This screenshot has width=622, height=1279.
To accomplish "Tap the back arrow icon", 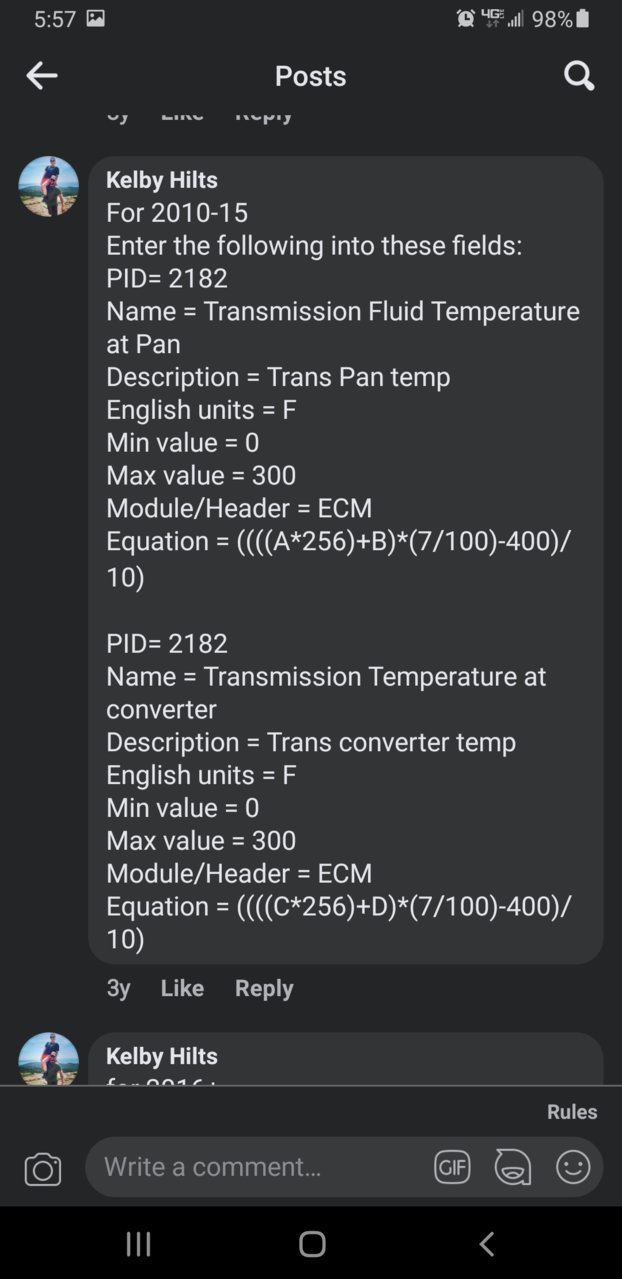I will click(x=41, y=75).
